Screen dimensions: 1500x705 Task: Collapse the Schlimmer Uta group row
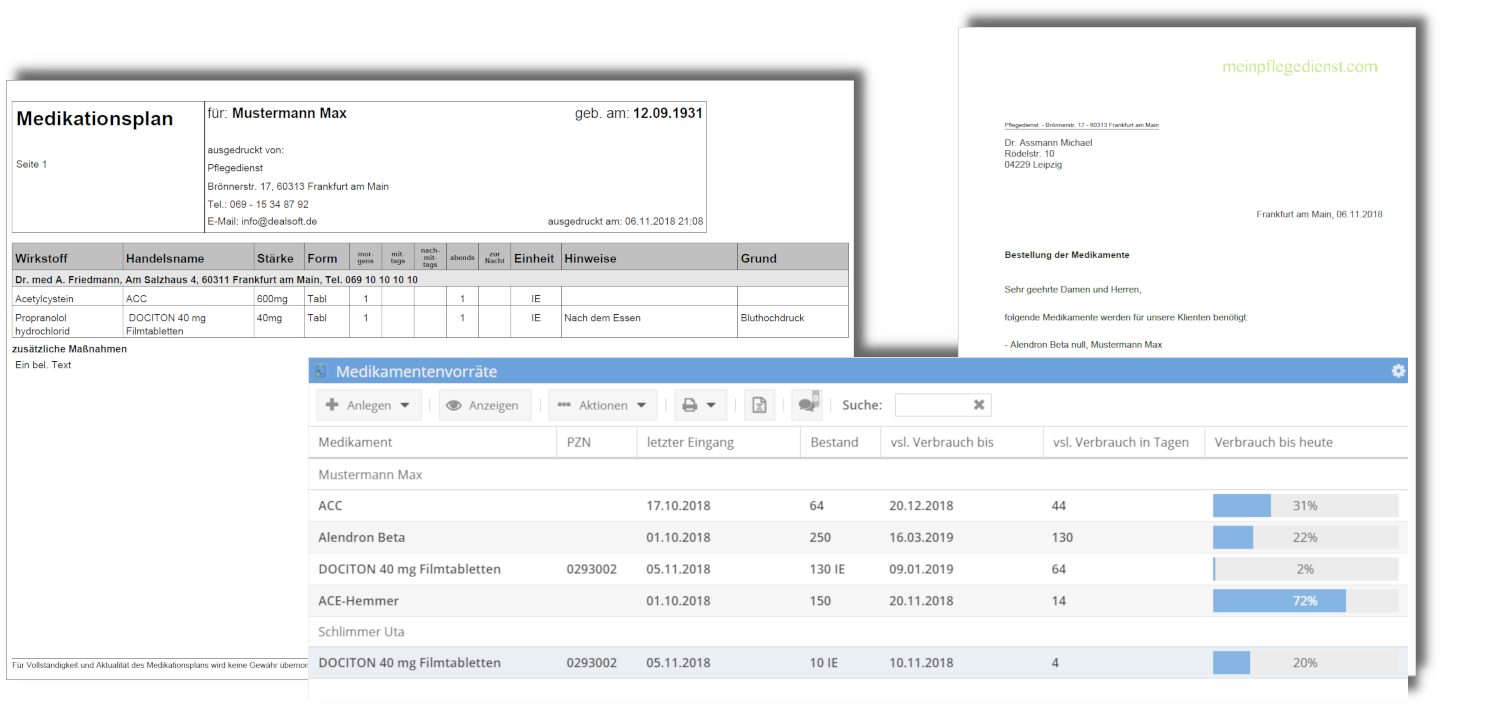363,631
